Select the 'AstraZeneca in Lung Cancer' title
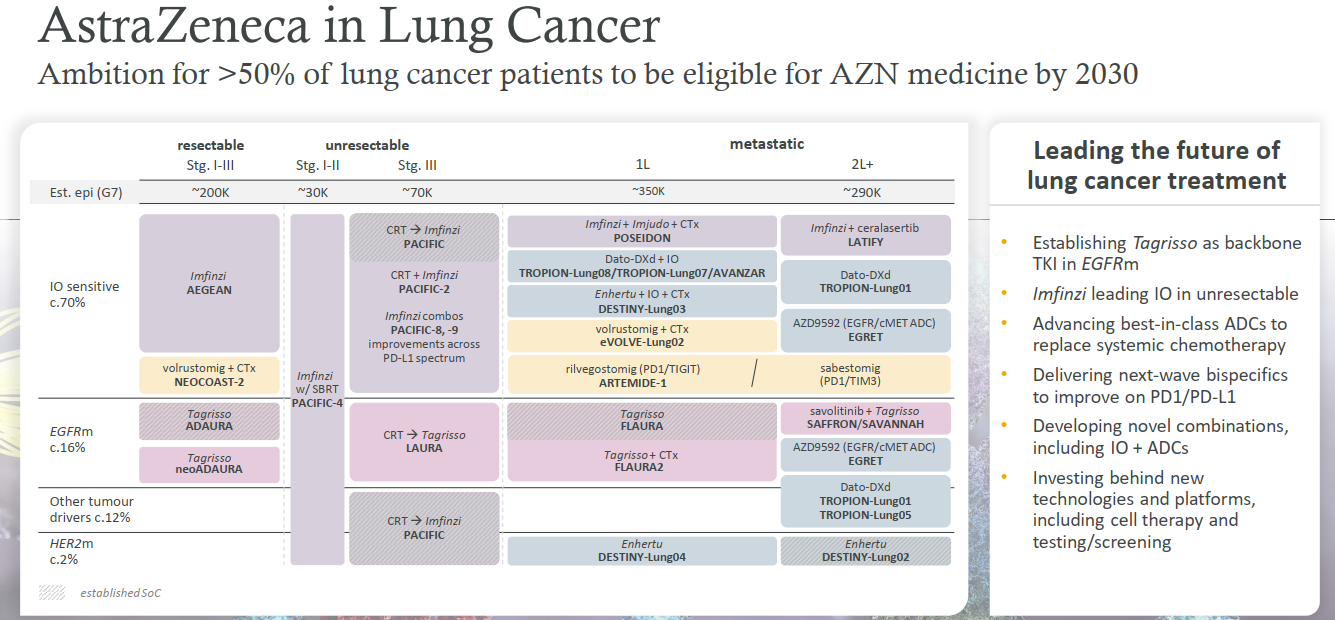 [x=349, y=27]
